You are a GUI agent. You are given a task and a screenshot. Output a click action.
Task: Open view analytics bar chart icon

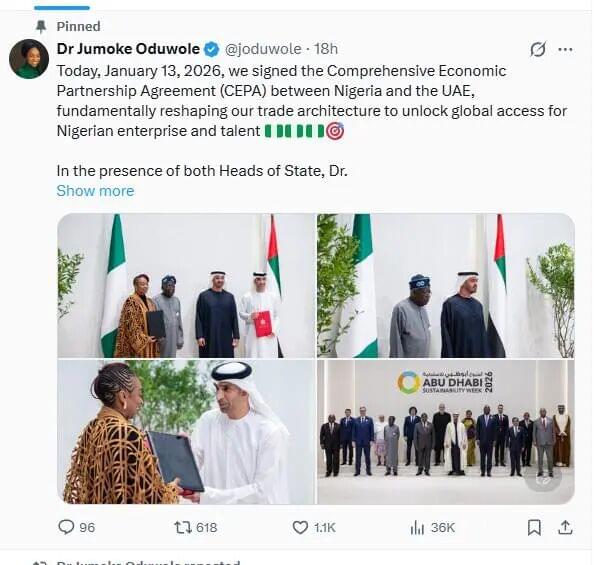coord(417,527)
